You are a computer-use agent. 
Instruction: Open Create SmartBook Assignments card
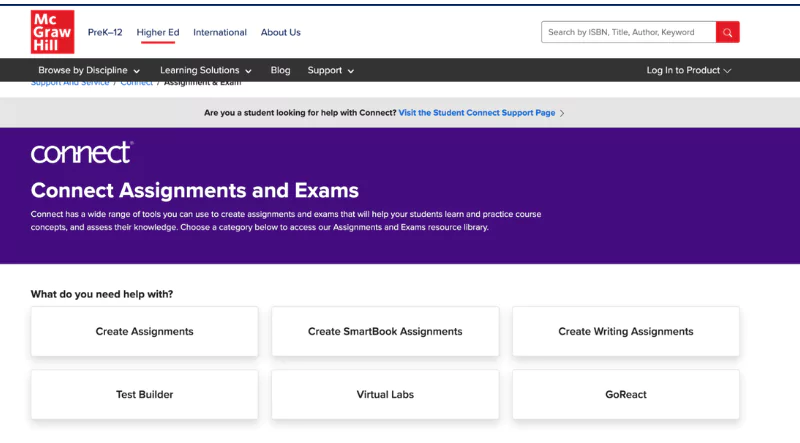click(385, 331)
